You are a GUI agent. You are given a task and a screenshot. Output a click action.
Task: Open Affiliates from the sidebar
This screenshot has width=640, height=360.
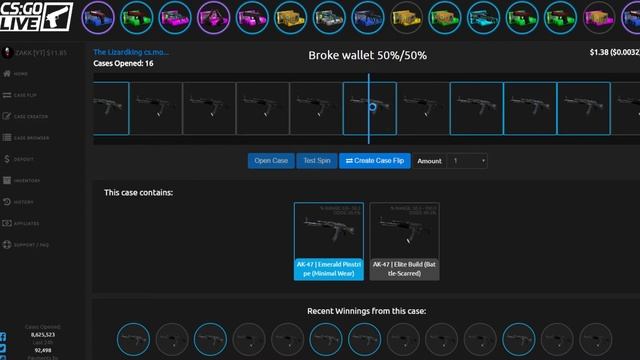coord(21,223)
